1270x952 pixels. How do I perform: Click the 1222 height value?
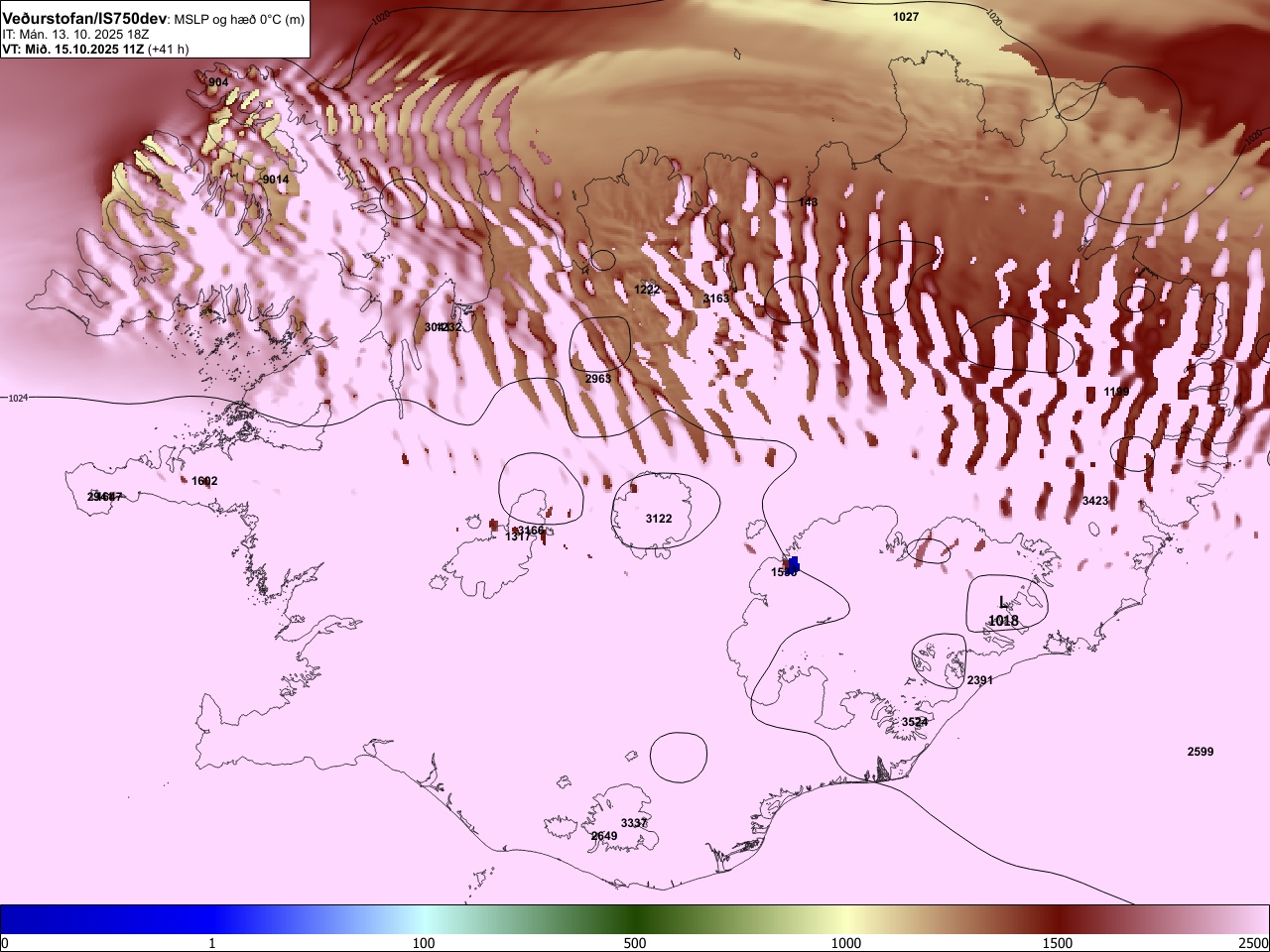point(647,290)
